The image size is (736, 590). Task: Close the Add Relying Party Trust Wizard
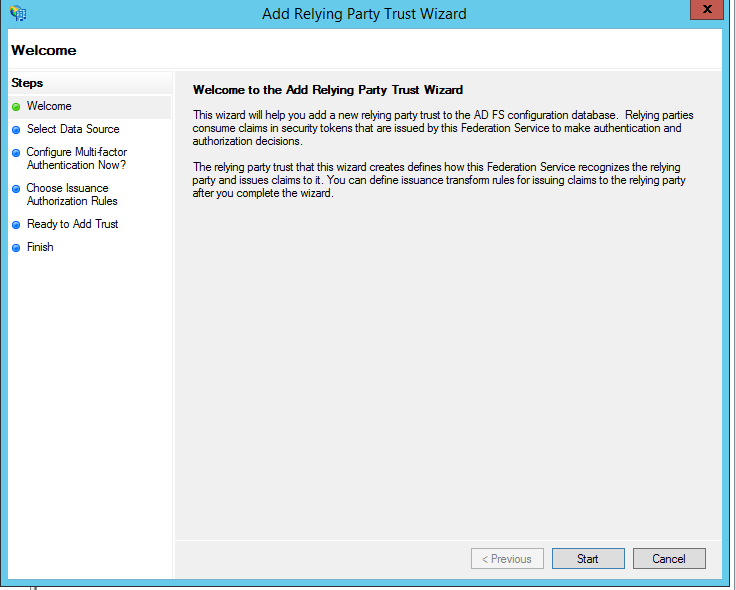click(x=706, y=9)
